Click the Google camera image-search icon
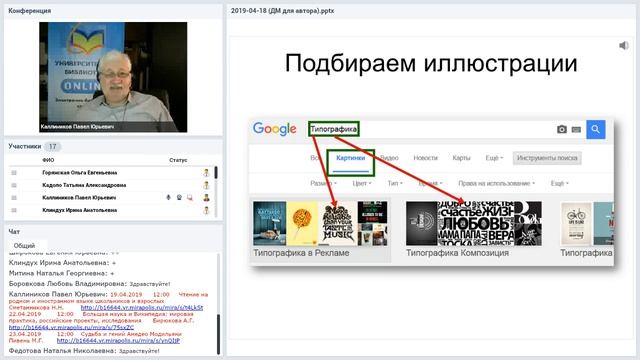 tap(562, 129)
